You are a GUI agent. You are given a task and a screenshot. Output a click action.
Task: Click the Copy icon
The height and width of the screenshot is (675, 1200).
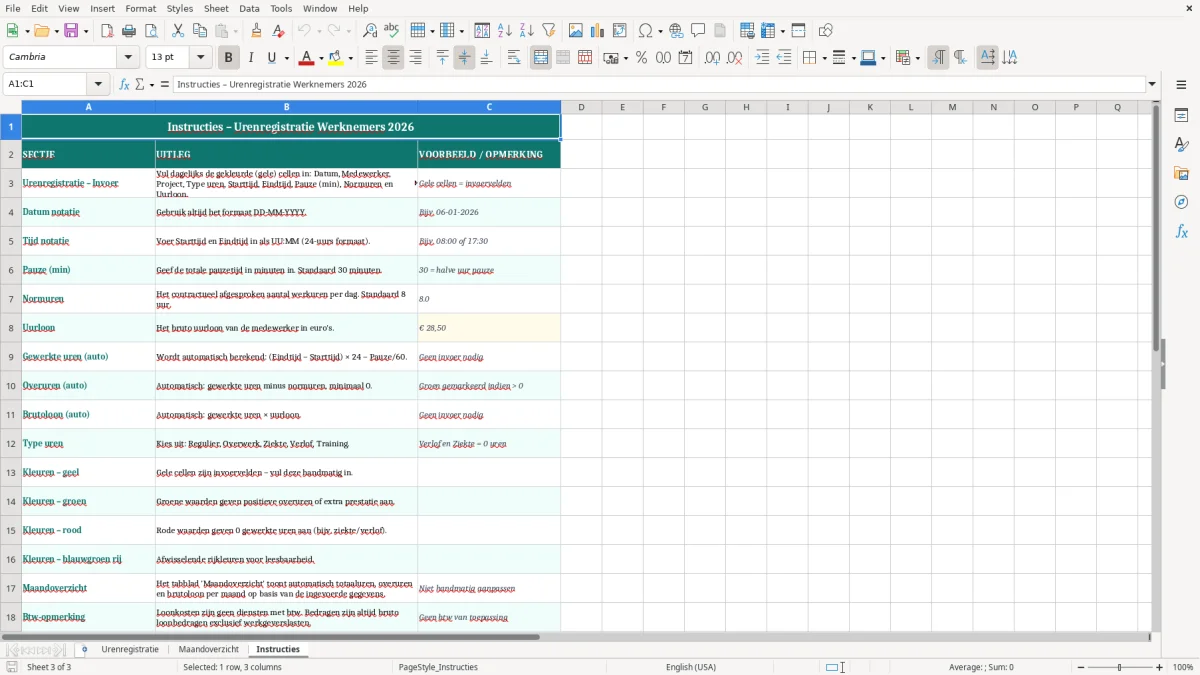point(200,31)
